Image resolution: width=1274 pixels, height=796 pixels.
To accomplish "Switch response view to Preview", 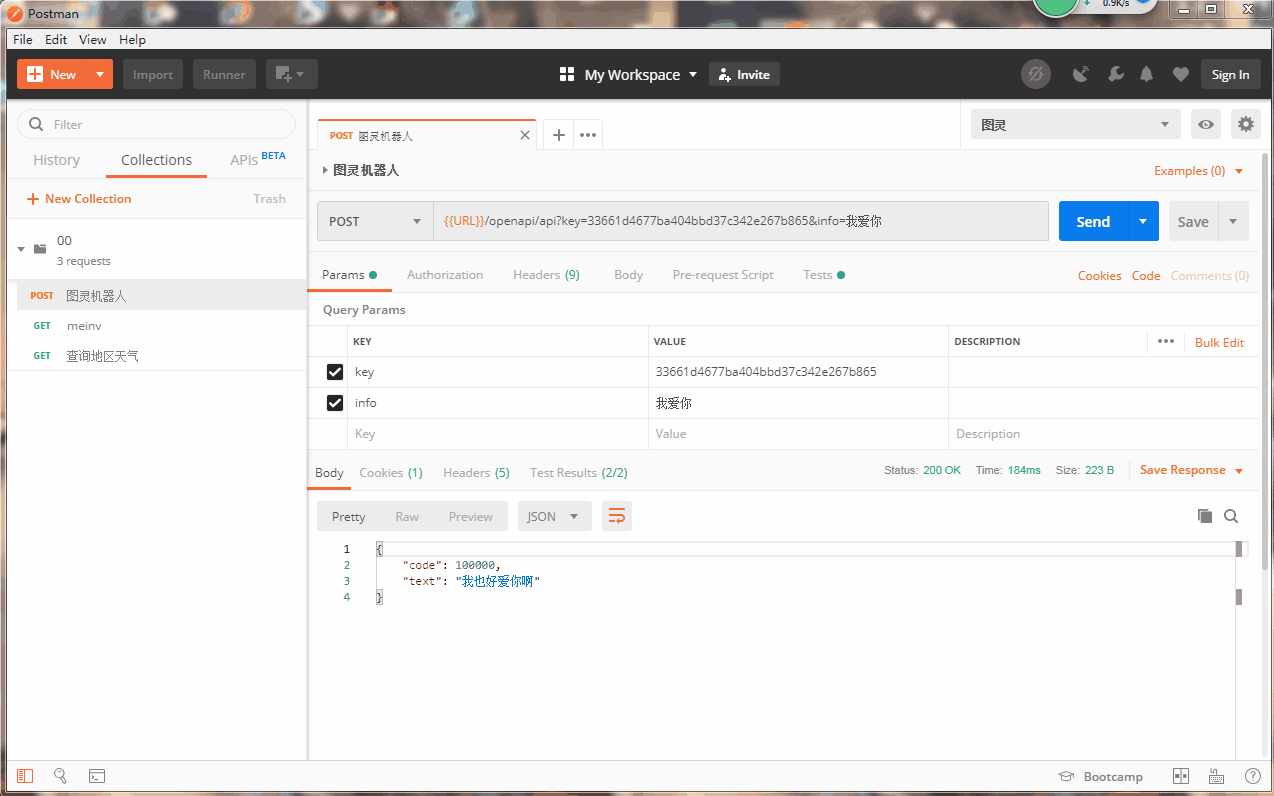I will pos(470,516).
